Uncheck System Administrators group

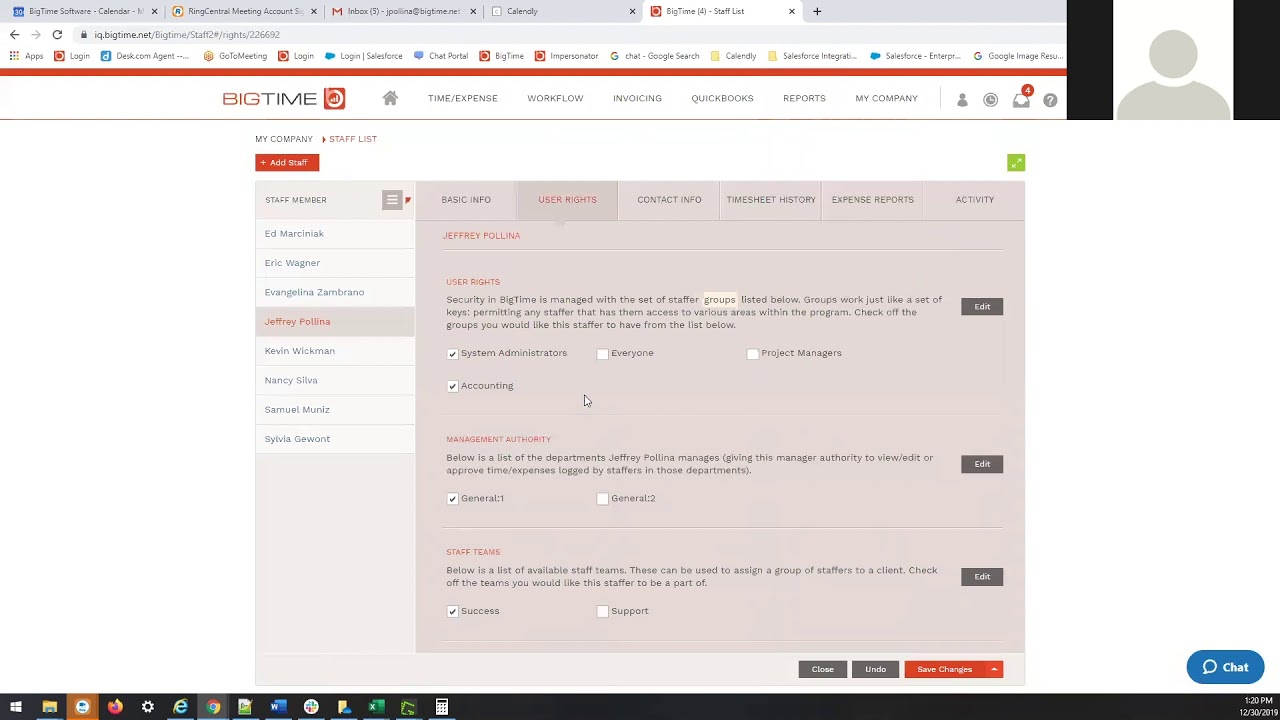tap(453, 354)
